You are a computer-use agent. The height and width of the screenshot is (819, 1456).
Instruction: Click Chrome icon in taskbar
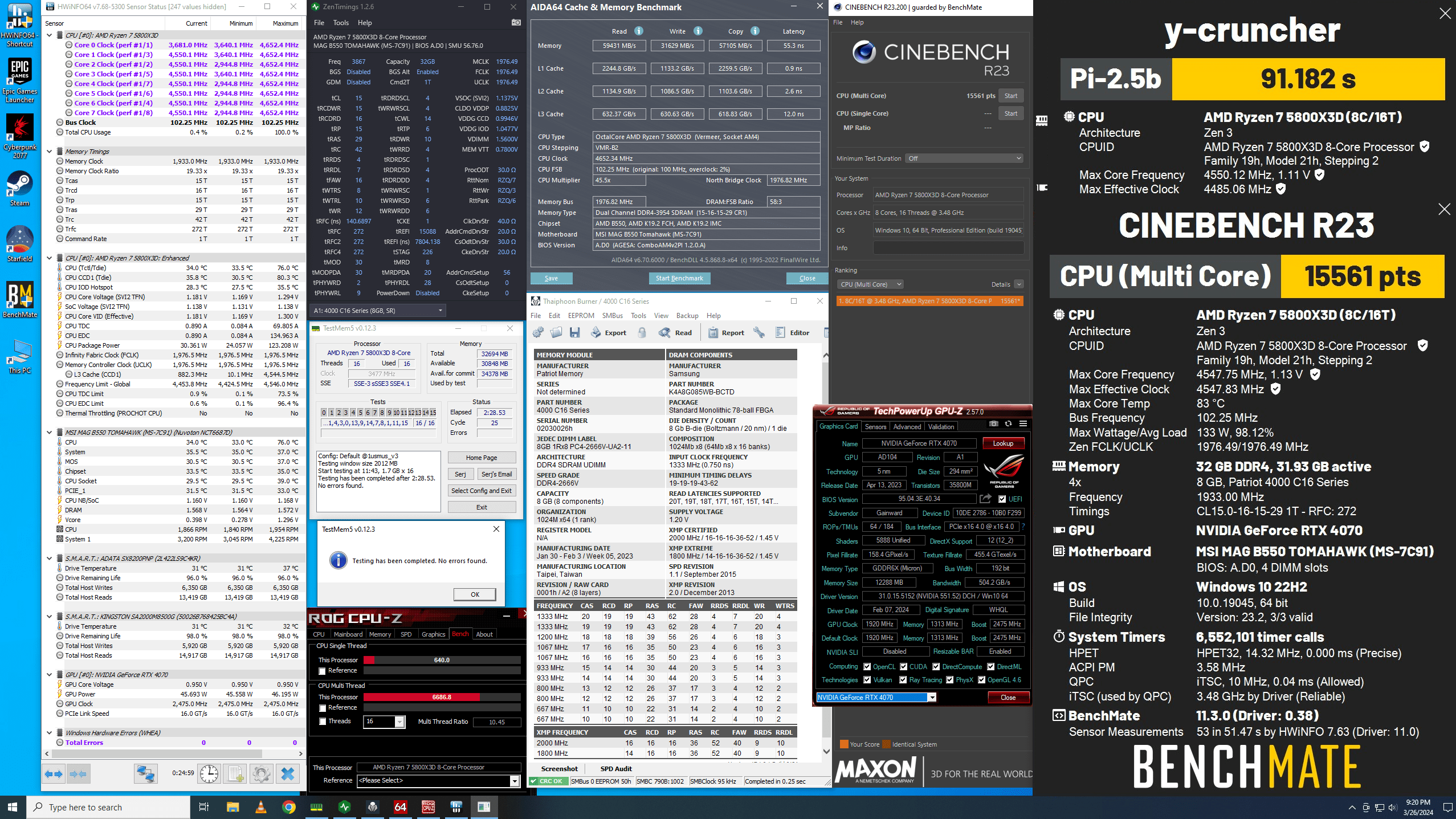click(x=288, y=807)
